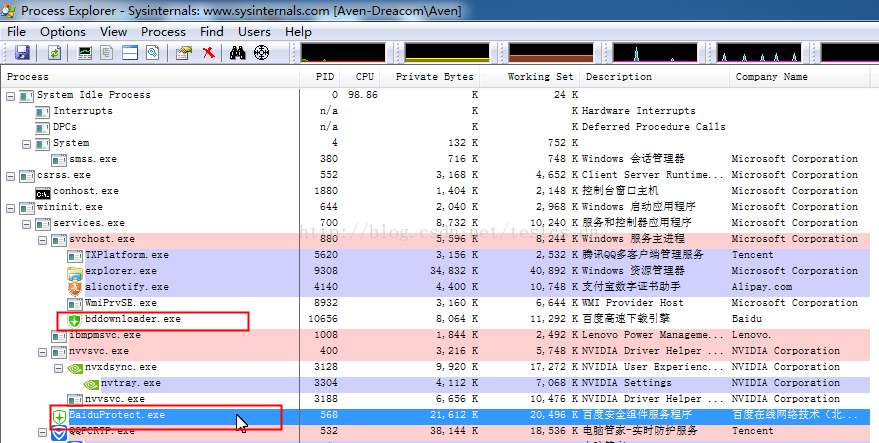The height and width of the screenshot is (443, 879).
Task: Open the View menu
Action: pyautogui.click(x=113, y=31)
